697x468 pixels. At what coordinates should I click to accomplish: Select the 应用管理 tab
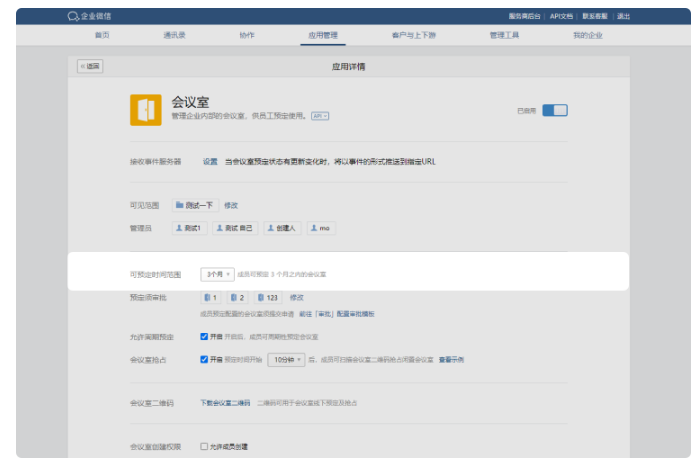pyautogui.click(x=323, y=35)
